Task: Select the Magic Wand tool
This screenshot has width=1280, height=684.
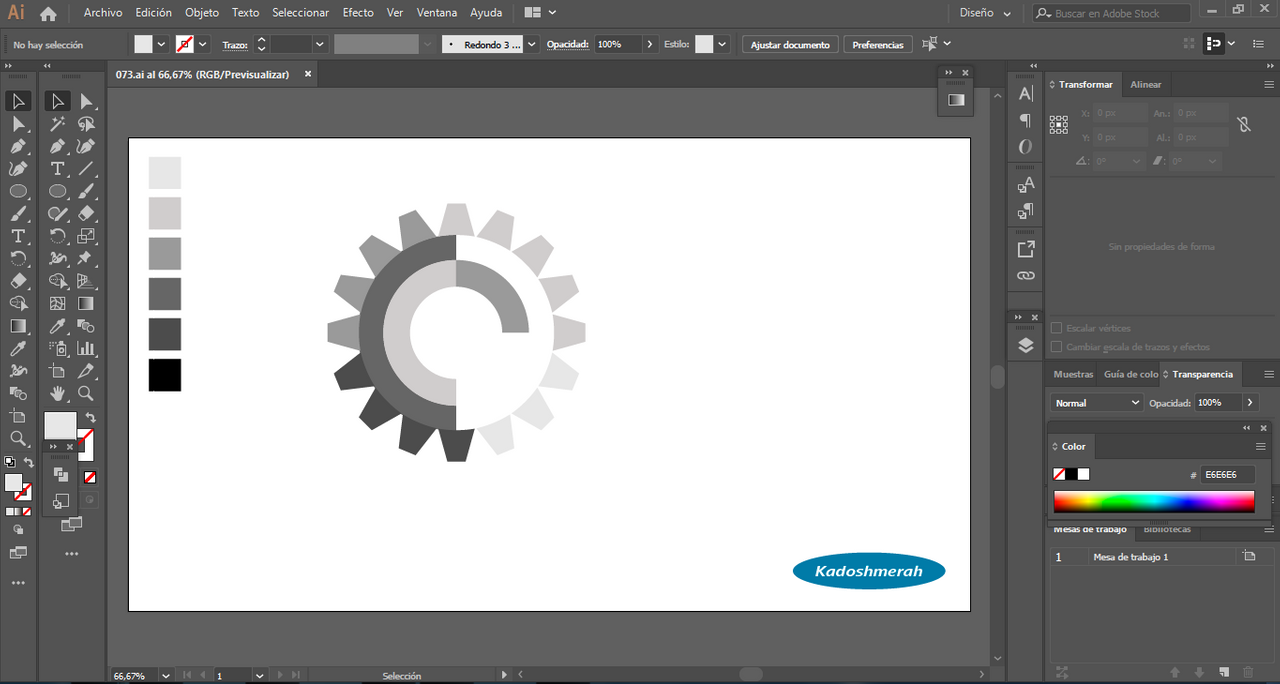Action: tap(58, 123)
